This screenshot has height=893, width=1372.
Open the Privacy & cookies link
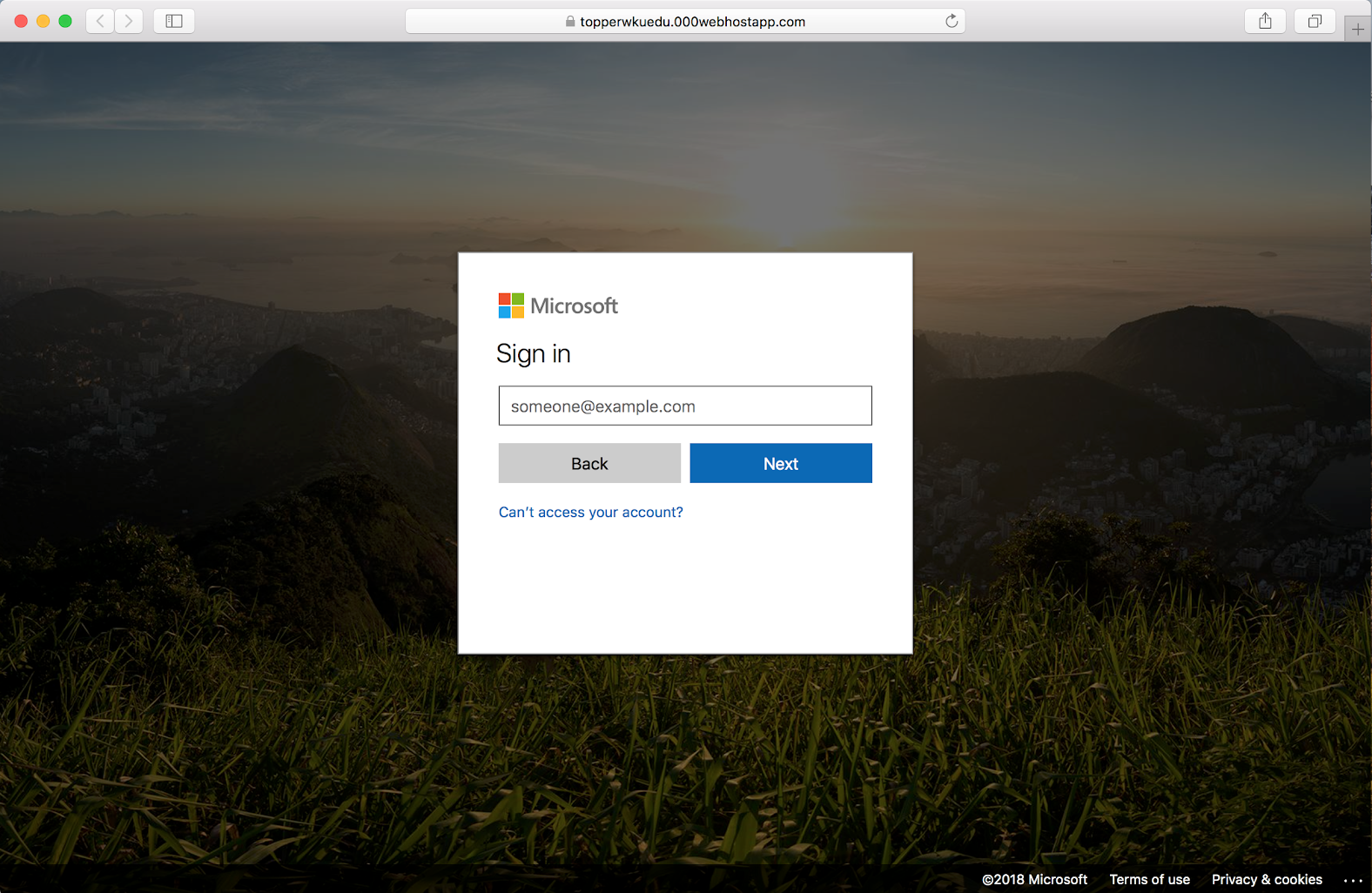point(1267,879)
